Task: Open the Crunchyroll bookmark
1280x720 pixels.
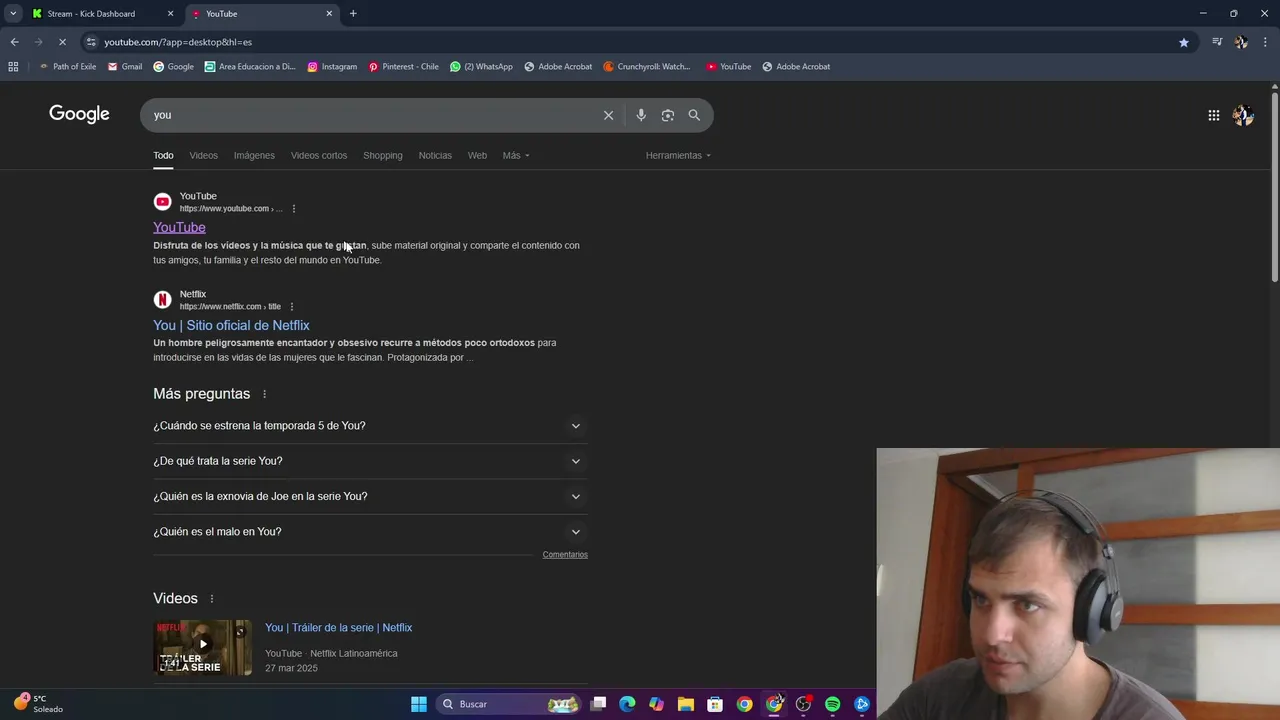Action: tap(647, 67)
